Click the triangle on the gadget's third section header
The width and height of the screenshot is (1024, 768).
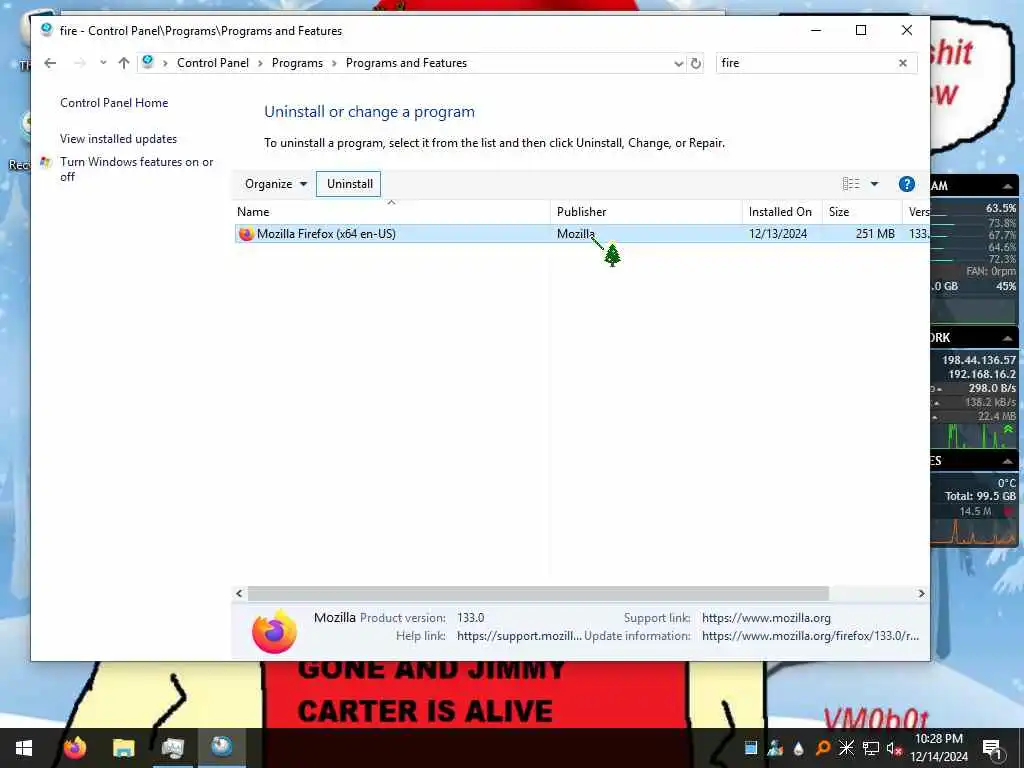pos(1008,461)
